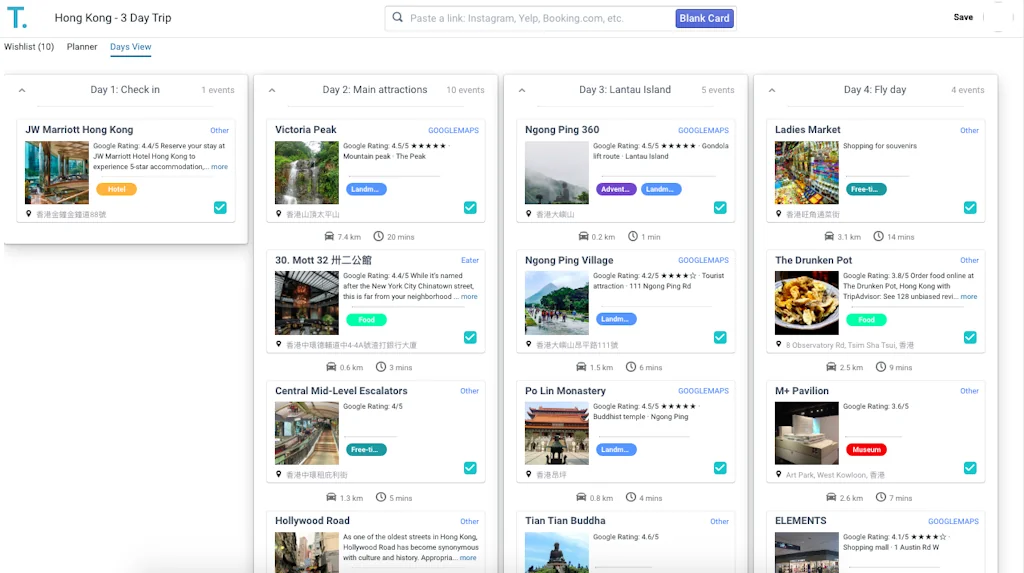Click the T. app logo
The image size is (1024, 573).
pos(16,17)
